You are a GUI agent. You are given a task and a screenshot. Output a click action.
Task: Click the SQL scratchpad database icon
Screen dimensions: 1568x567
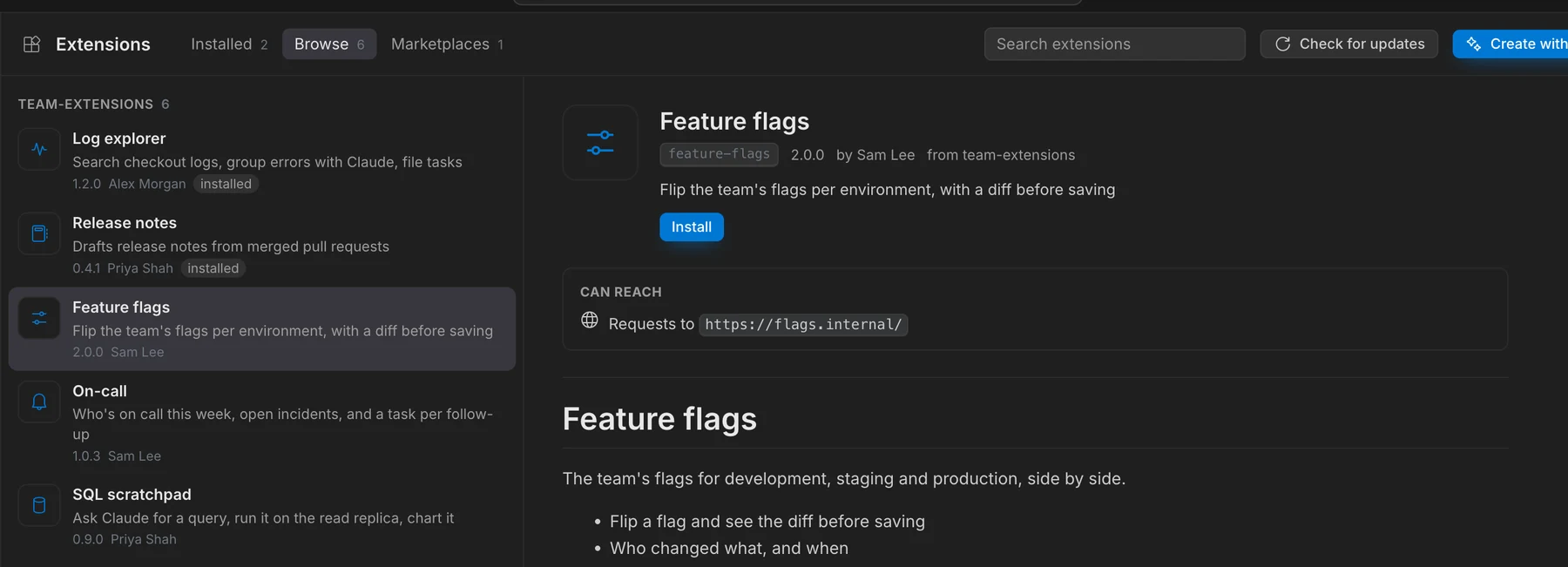(39, 505)
